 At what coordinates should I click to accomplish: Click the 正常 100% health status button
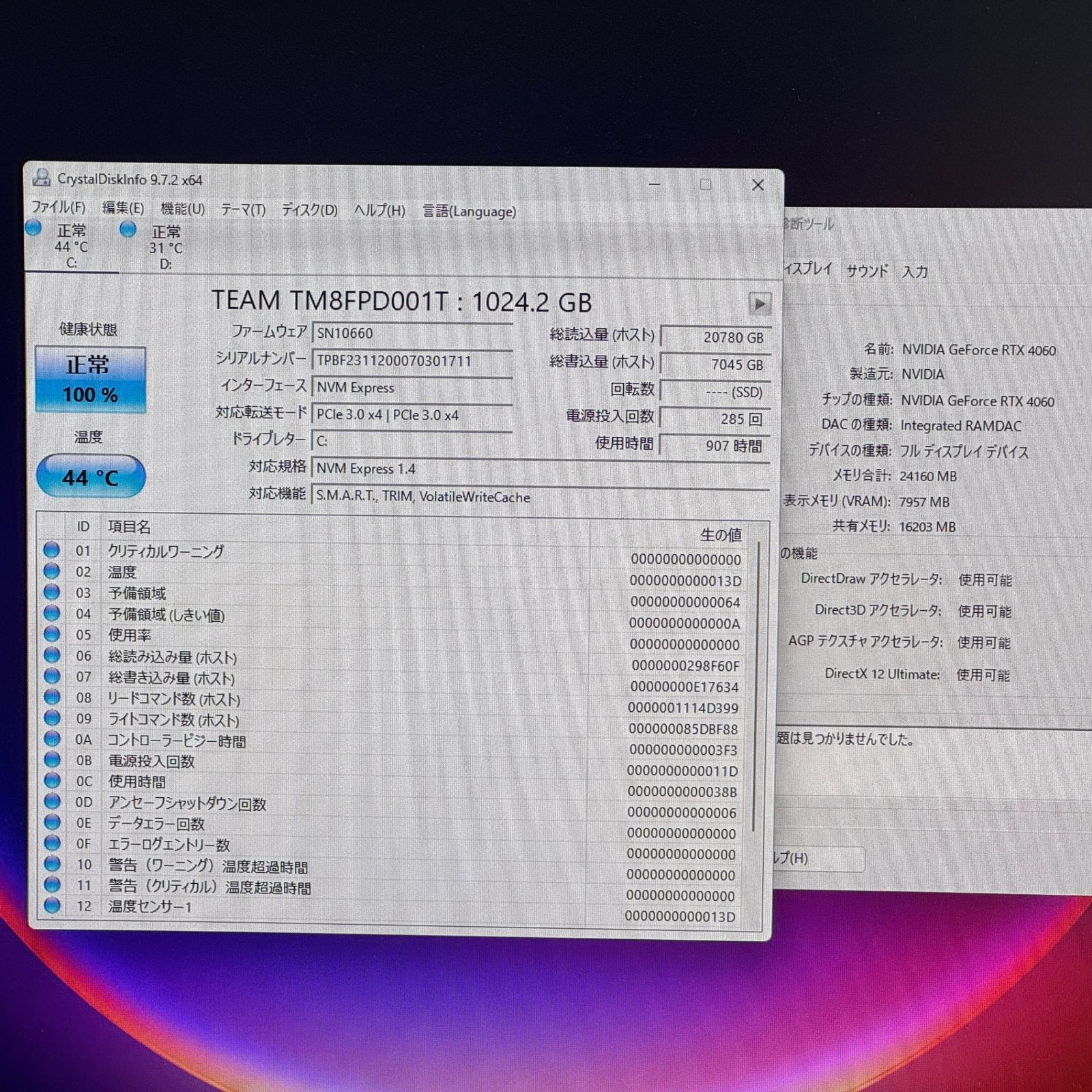[90, 379]
